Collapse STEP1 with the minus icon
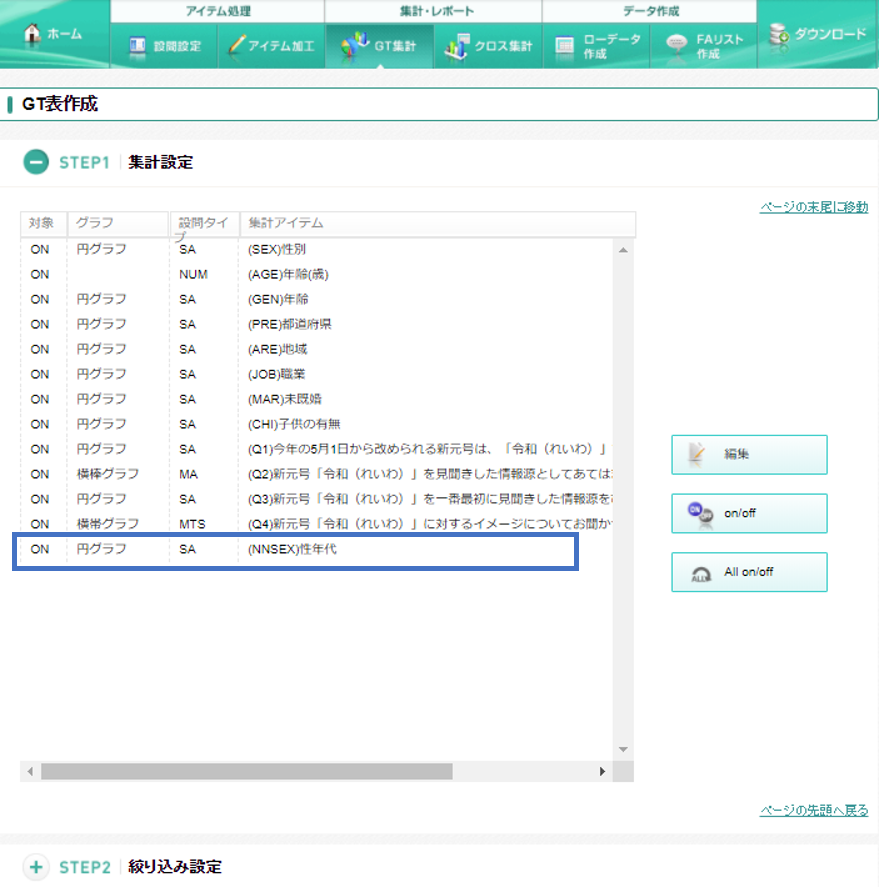879x887 pixels. [x=36, y=162]
